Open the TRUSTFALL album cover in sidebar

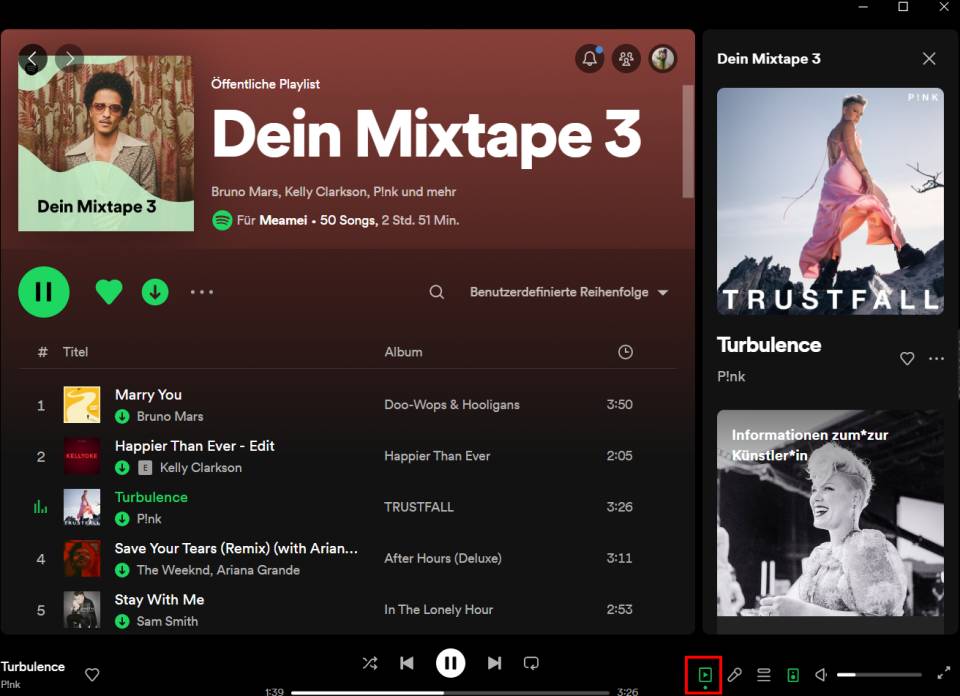(830, 201)
